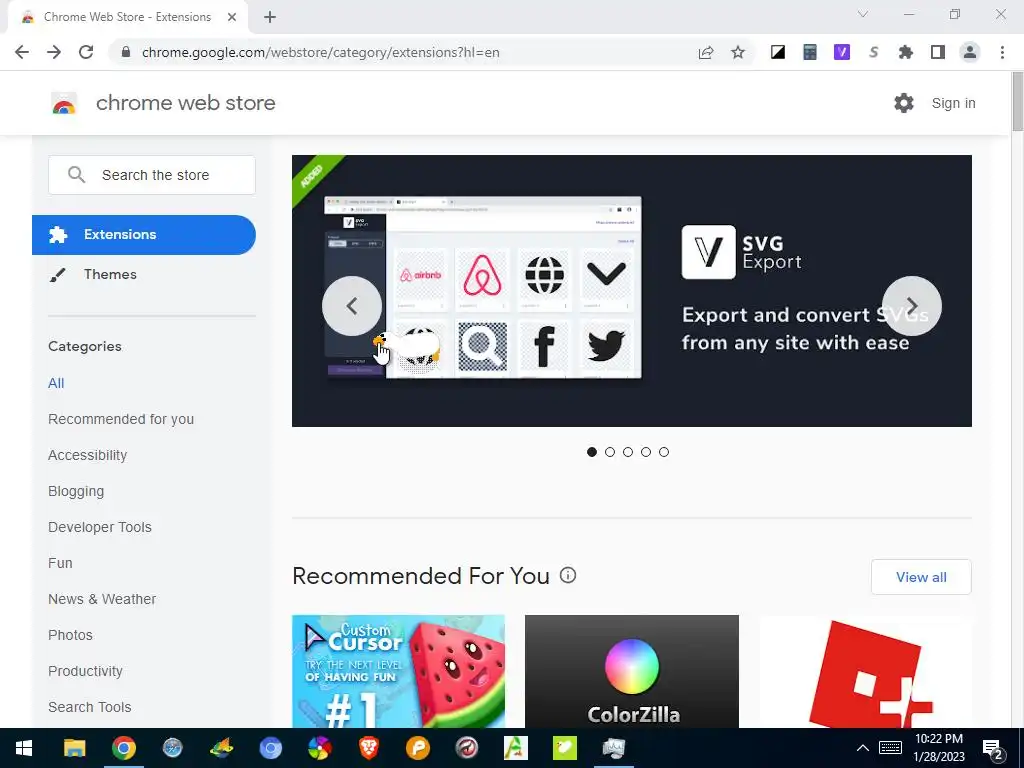Reload the Chrome Web Store page
The image size is (1024, 768).
tap(86, 52)
